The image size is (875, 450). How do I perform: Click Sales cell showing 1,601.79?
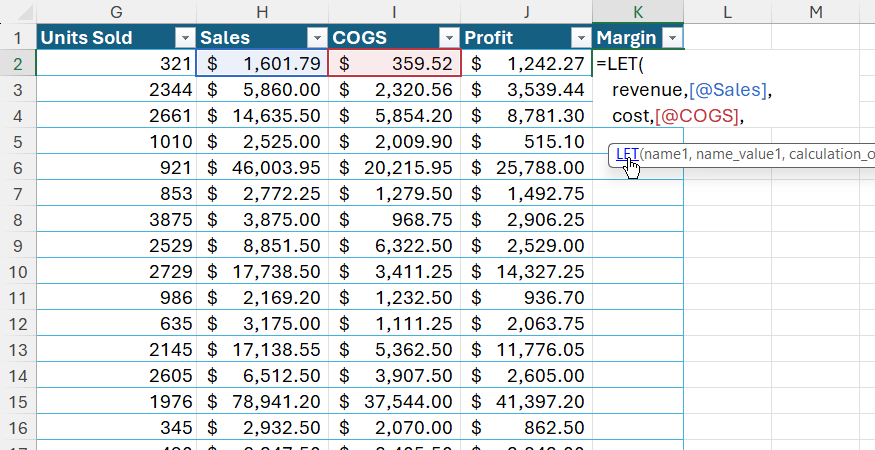coord(262,64)
